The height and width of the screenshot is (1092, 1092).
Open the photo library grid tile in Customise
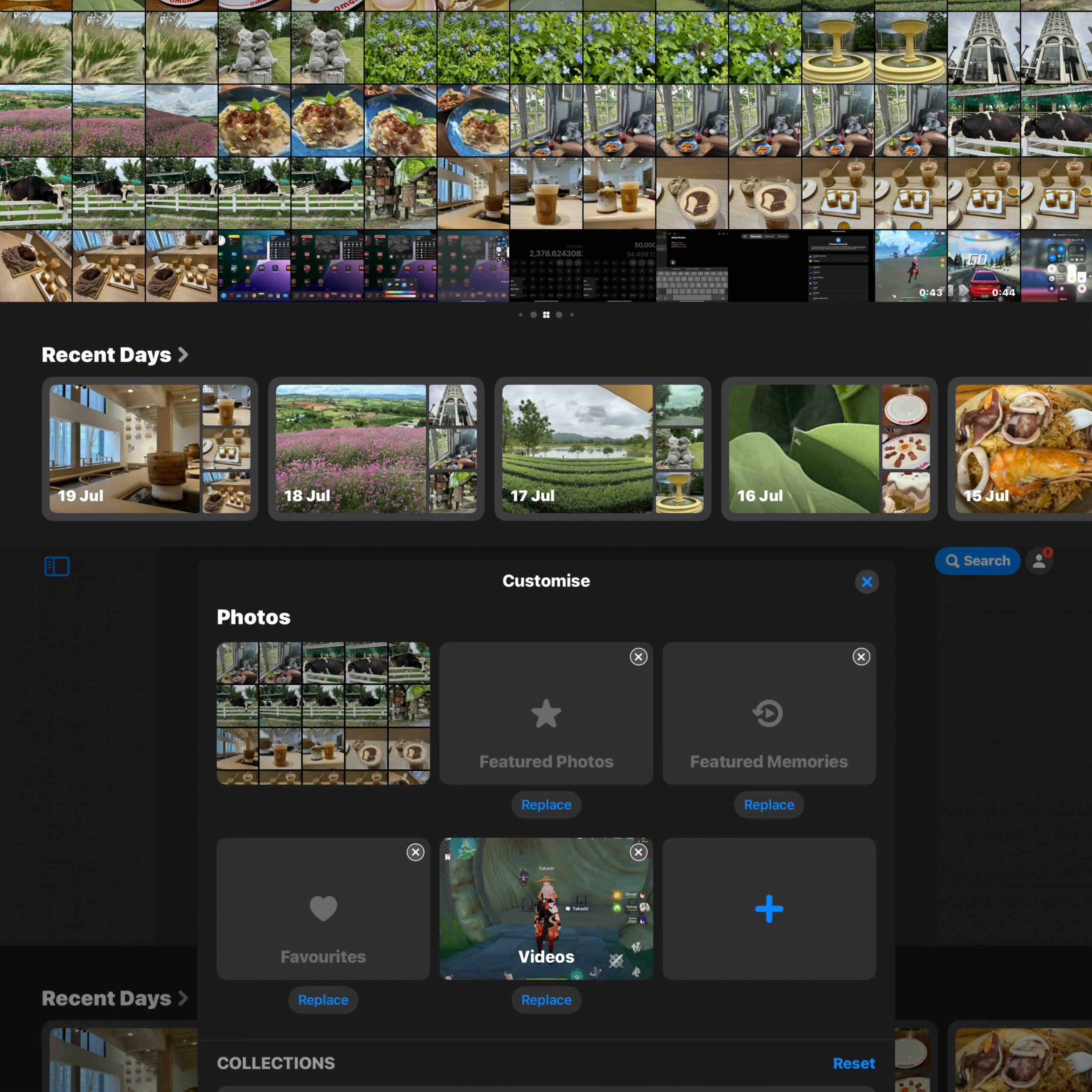coord(323,713)
